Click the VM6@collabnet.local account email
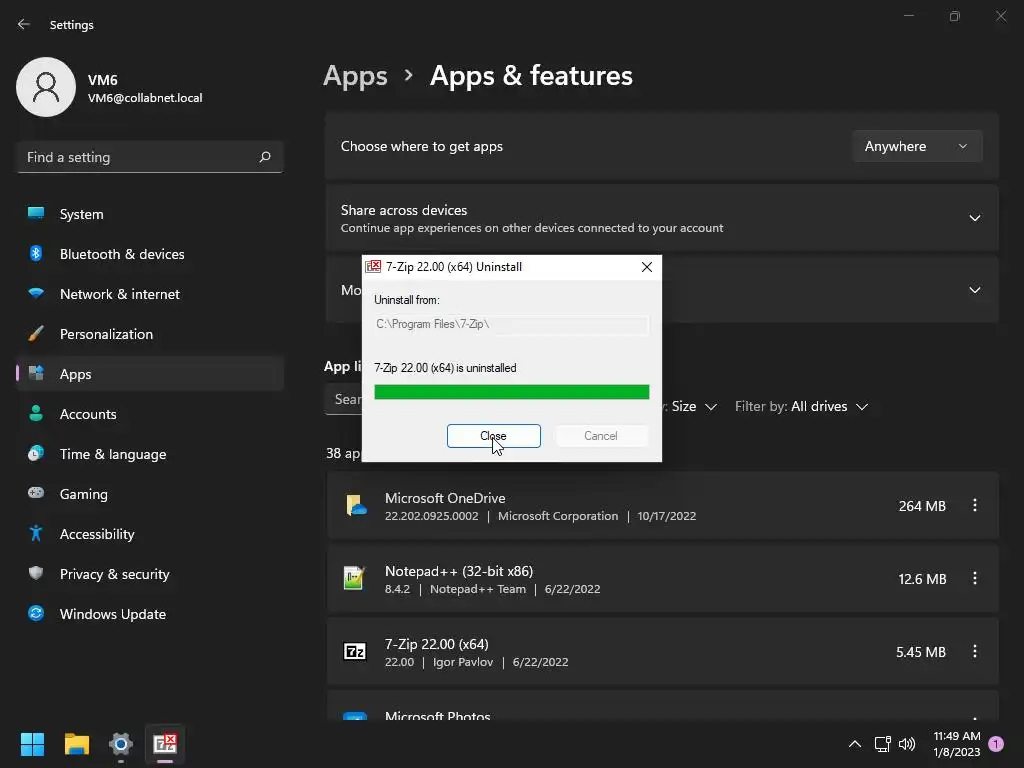The image size is (1024, 768). pos(145,98)
